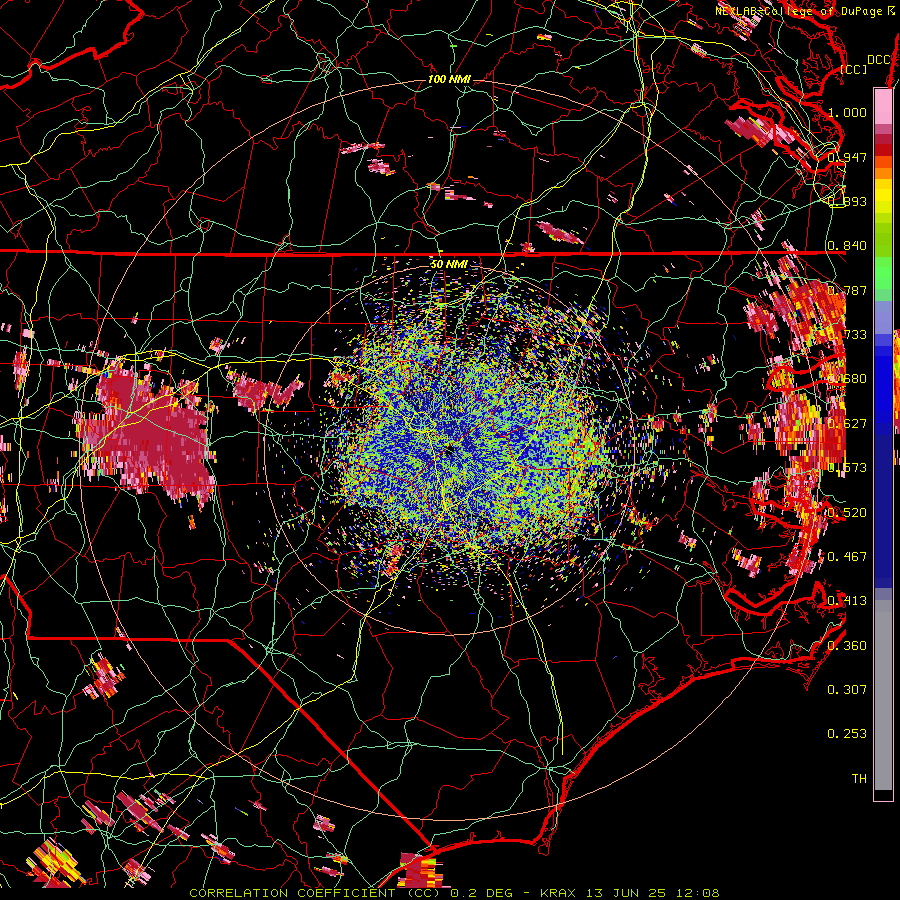Click the radar site at the clutter center

[x=449, y=450]
